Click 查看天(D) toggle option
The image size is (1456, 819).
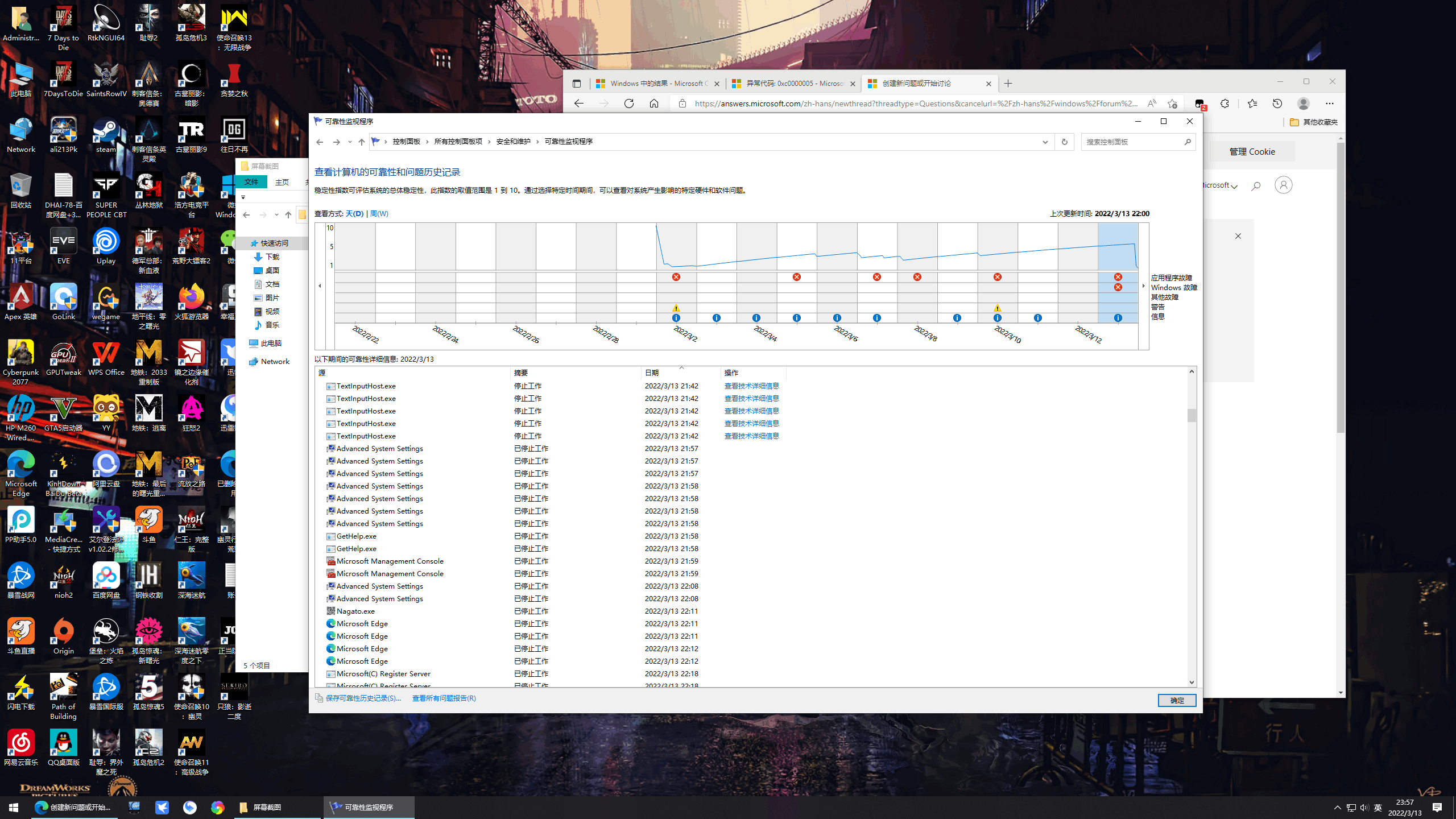point(355,213)
